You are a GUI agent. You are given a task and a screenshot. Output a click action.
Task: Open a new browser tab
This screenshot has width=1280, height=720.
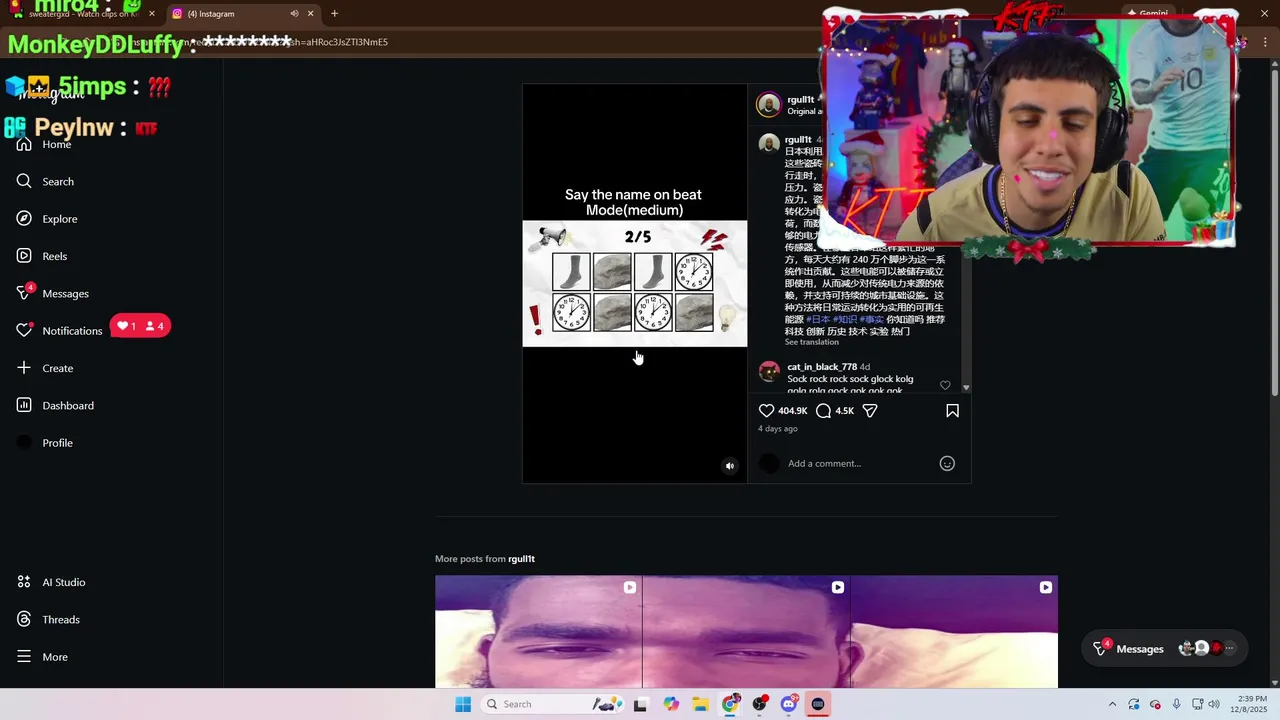pos(334,14)
